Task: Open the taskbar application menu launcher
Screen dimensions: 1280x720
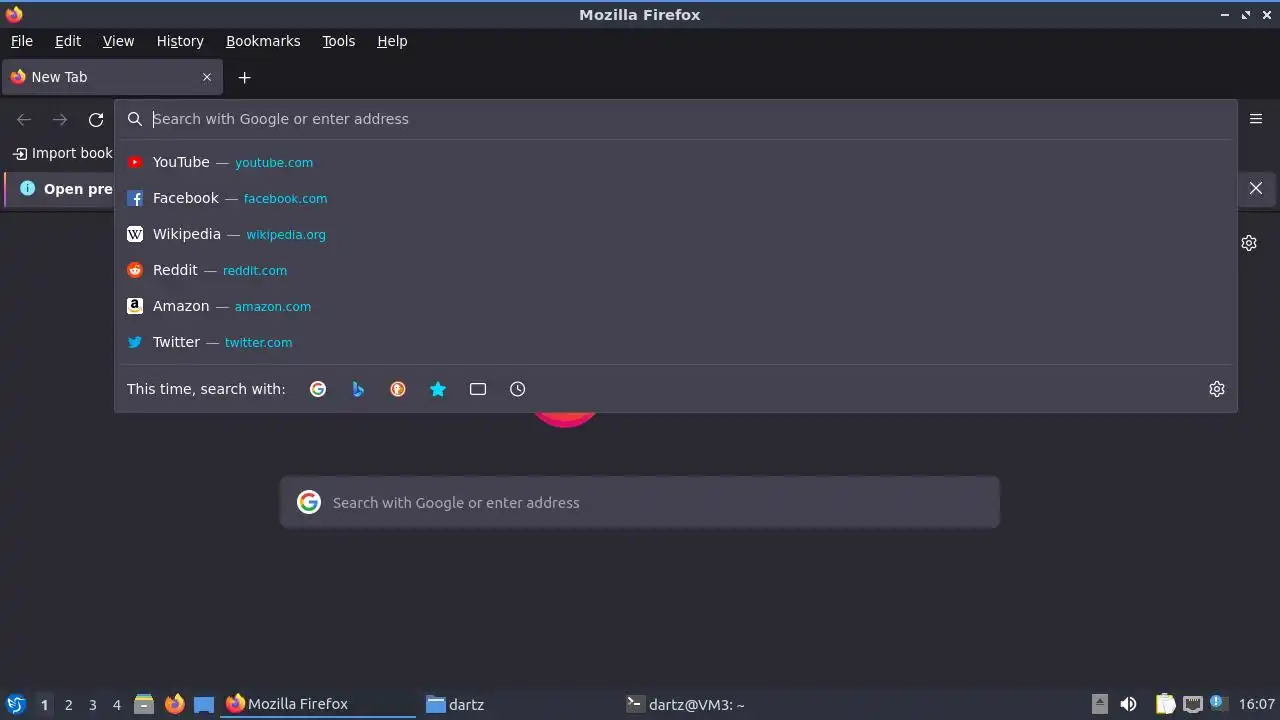Action: 15,704
